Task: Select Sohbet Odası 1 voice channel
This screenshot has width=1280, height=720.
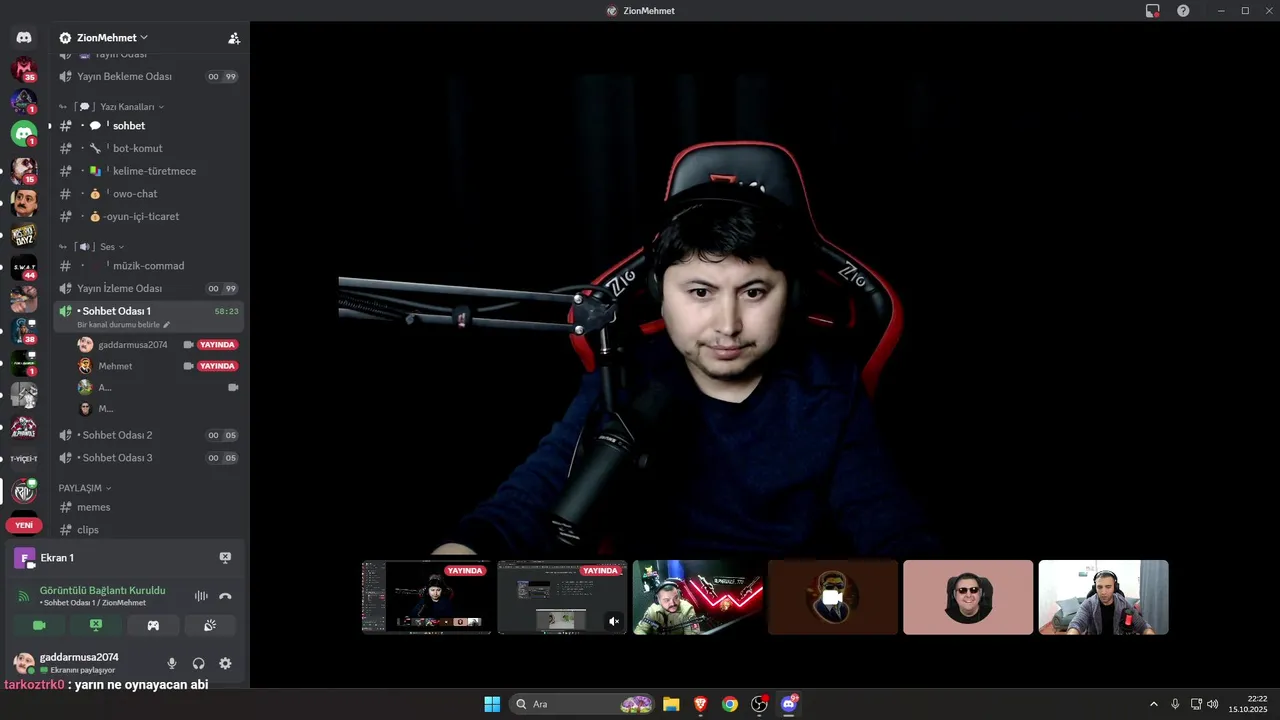Action: click(148, 316)
